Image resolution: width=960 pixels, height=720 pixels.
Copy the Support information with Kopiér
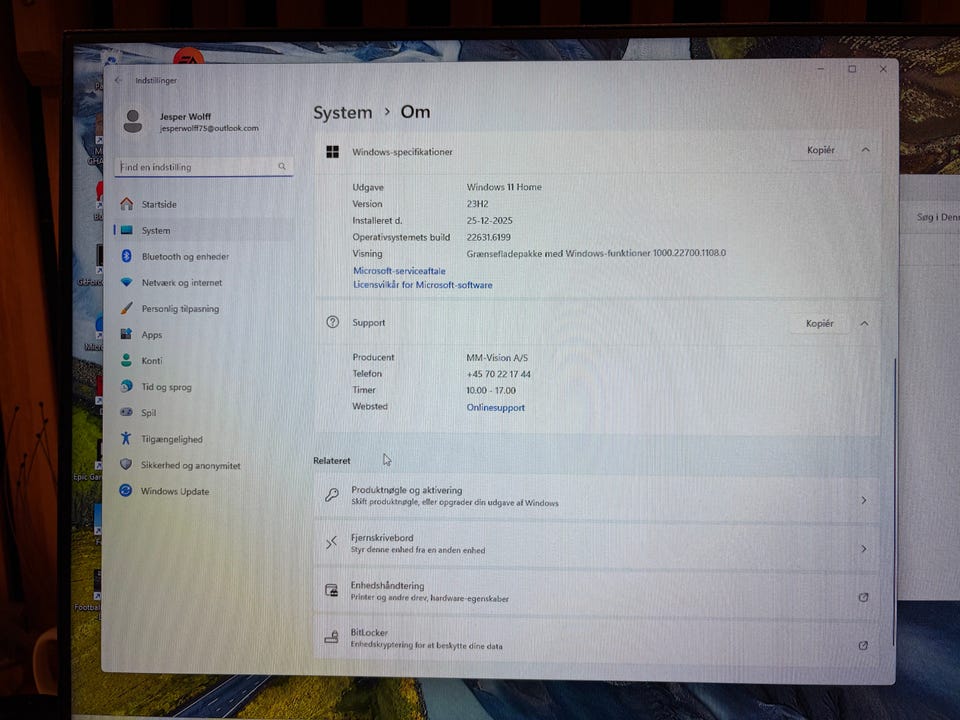[819, 323]
